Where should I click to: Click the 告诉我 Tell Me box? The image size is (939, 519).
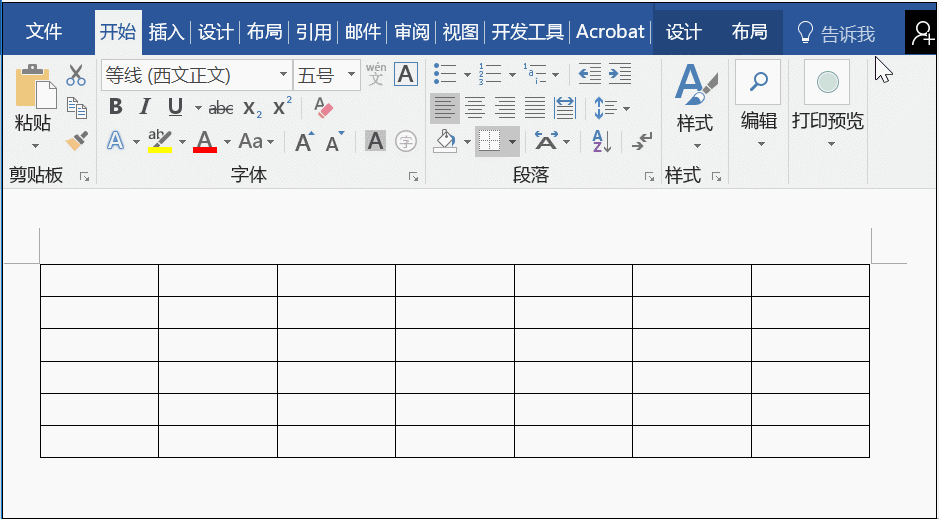tap(837, 34)
